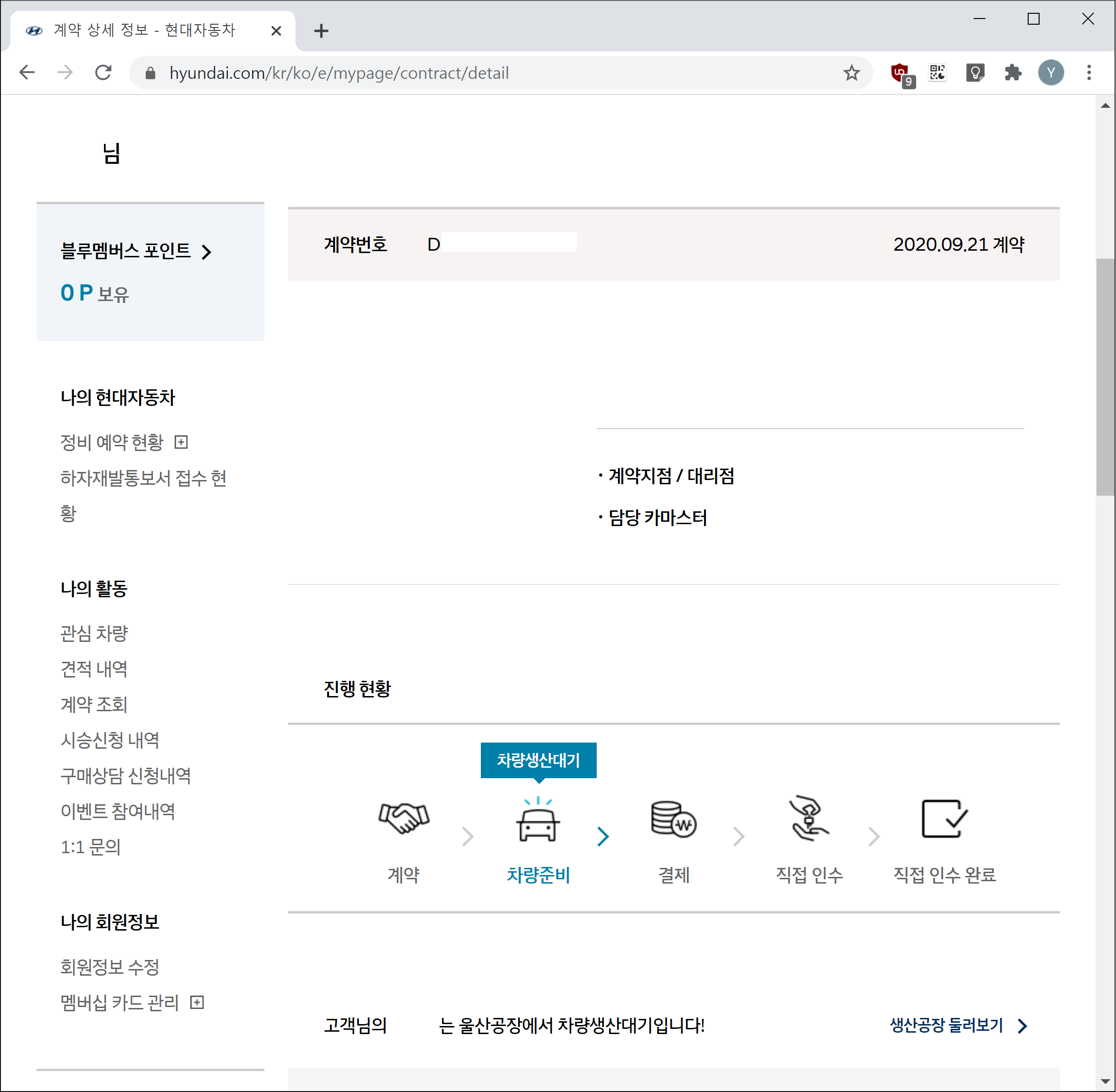Viewport: 1116px width, 1092px height.
Task: Click the car vehicle preparation icon
Action: (x=538, y=821)
